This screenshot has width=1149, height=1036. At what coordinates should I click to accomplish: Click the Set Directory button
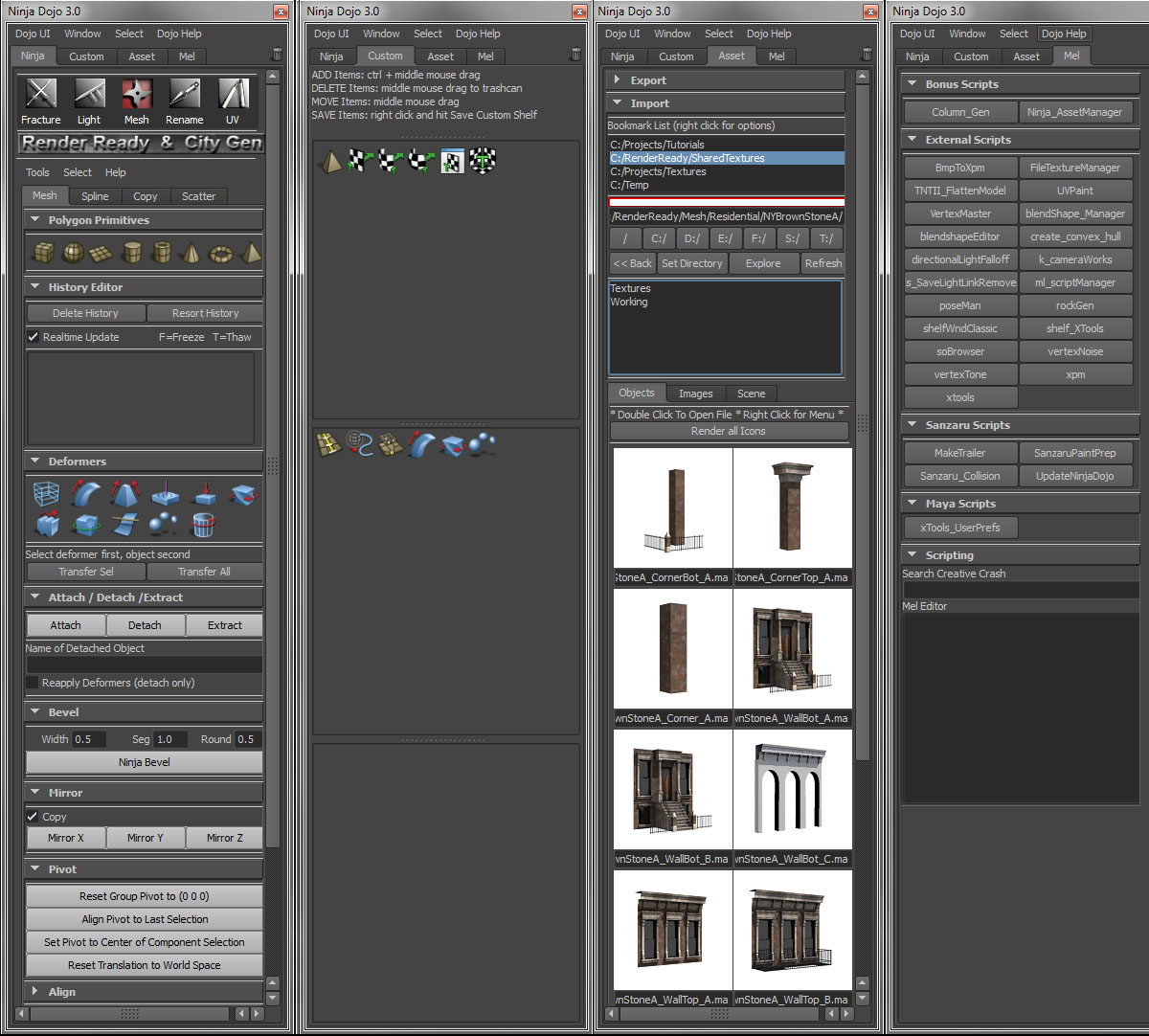692,263
